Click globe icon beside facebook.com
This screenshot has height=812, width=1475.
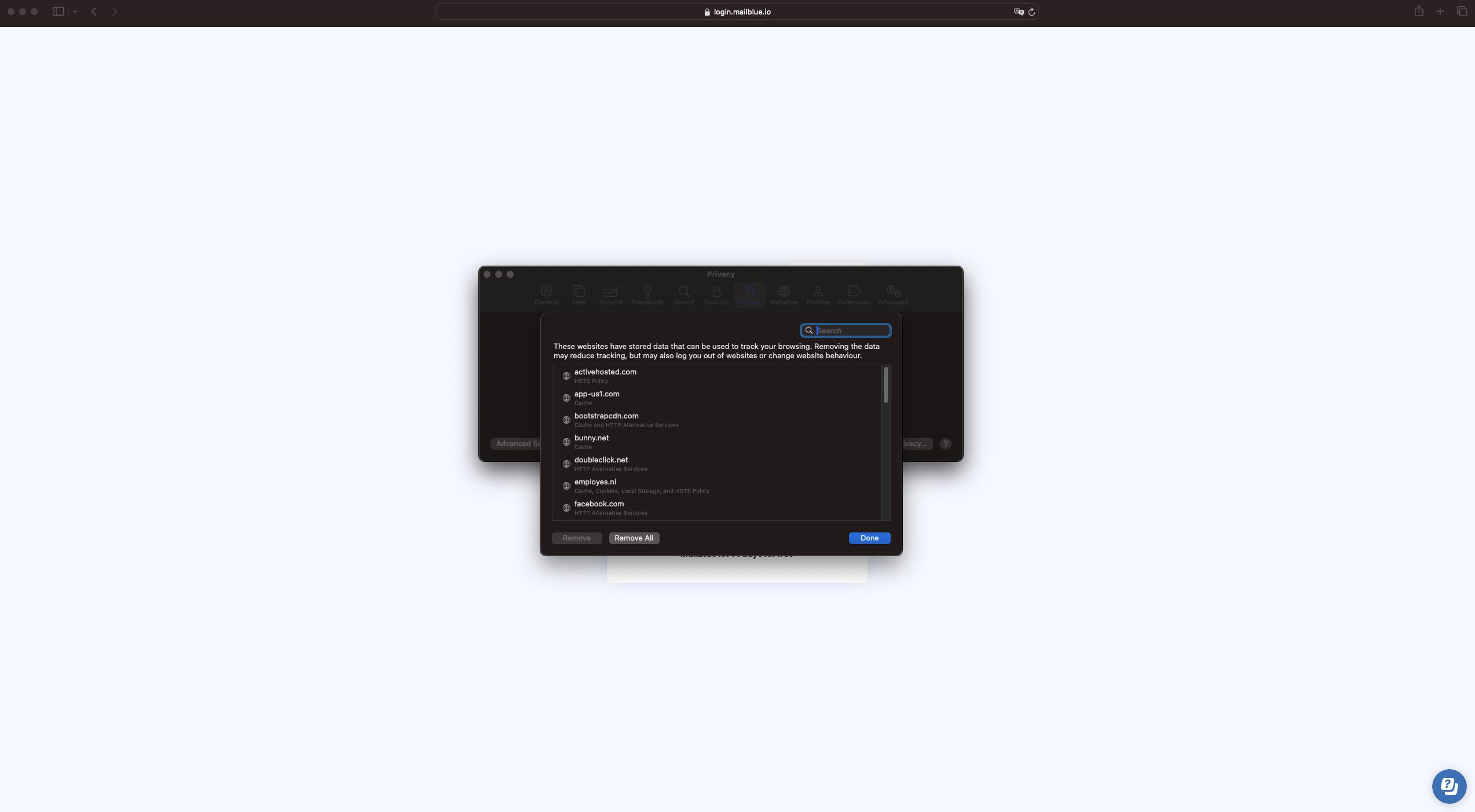coord(566,508)
